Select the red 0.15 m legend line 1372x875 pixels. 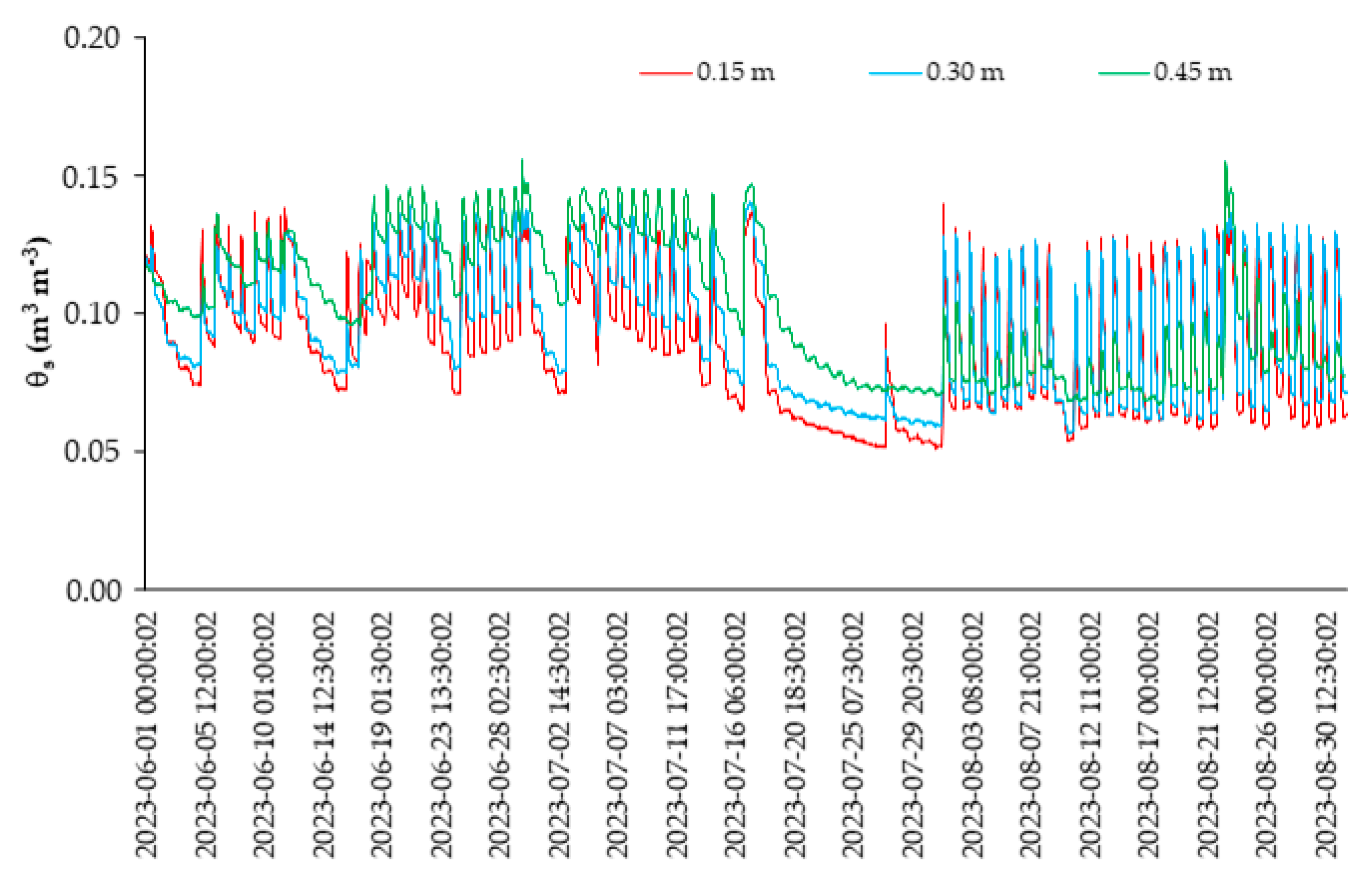click(666, 73)
